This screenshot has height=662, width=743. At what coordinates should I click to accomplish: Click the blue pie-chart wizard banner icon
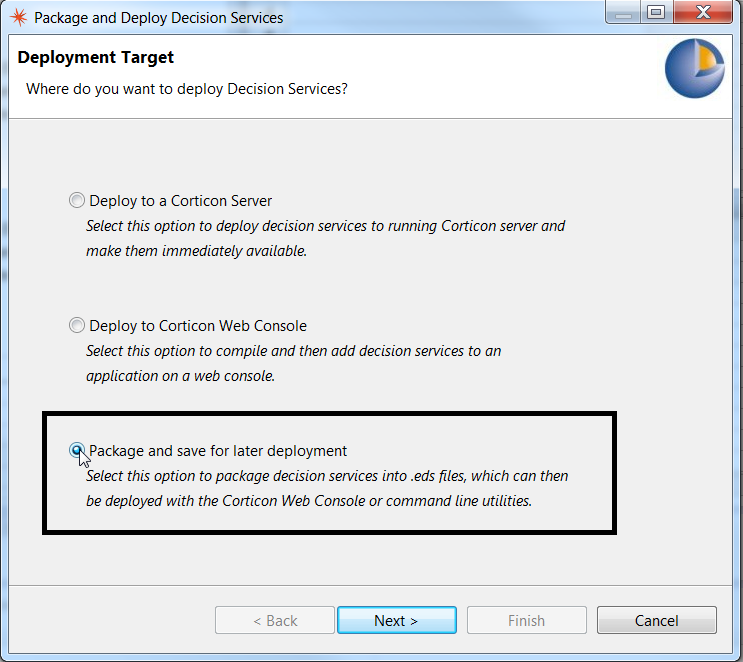[694, 68]
